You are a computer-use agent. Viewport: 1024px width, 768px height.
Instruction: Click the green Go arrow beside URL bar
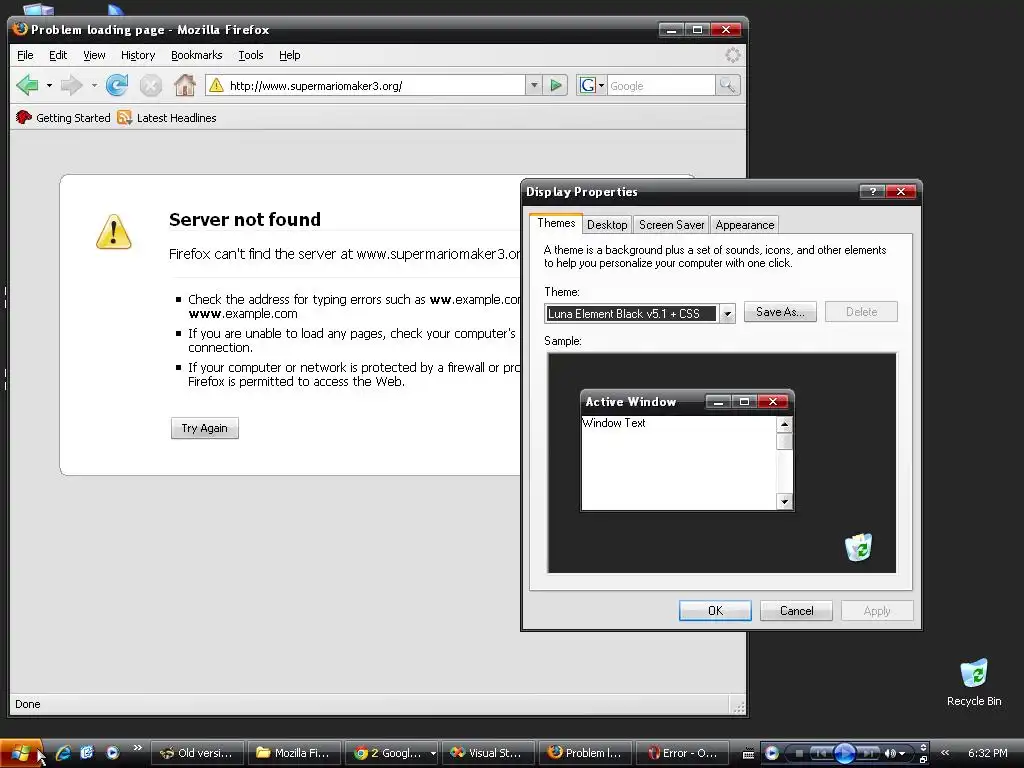(x=556, y=86)
